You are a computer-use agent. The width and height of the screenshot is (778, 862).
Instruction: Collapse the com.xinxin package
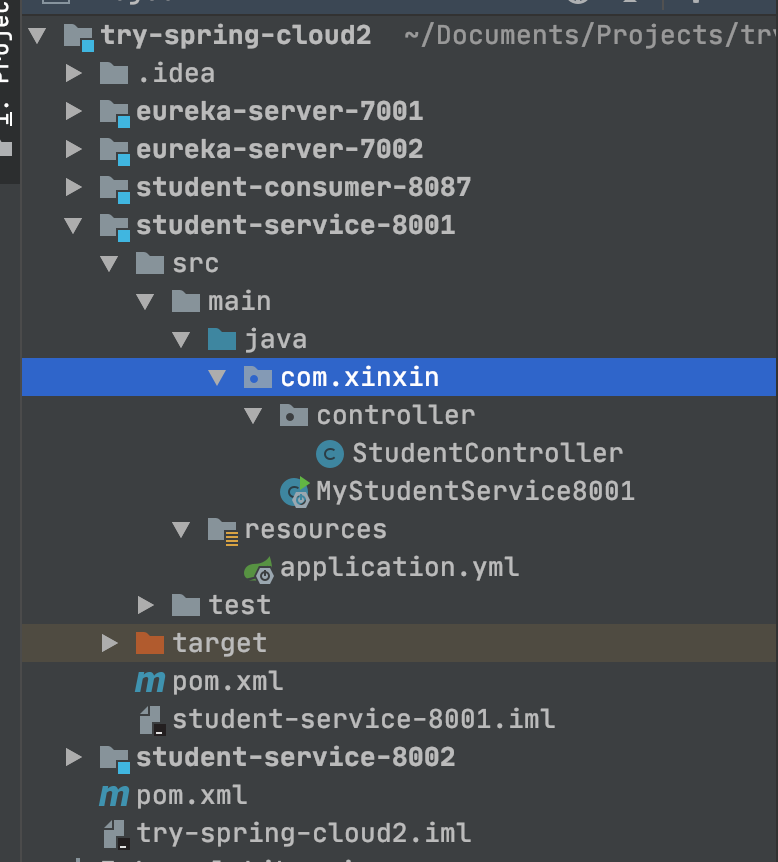[x=218, y=376]
